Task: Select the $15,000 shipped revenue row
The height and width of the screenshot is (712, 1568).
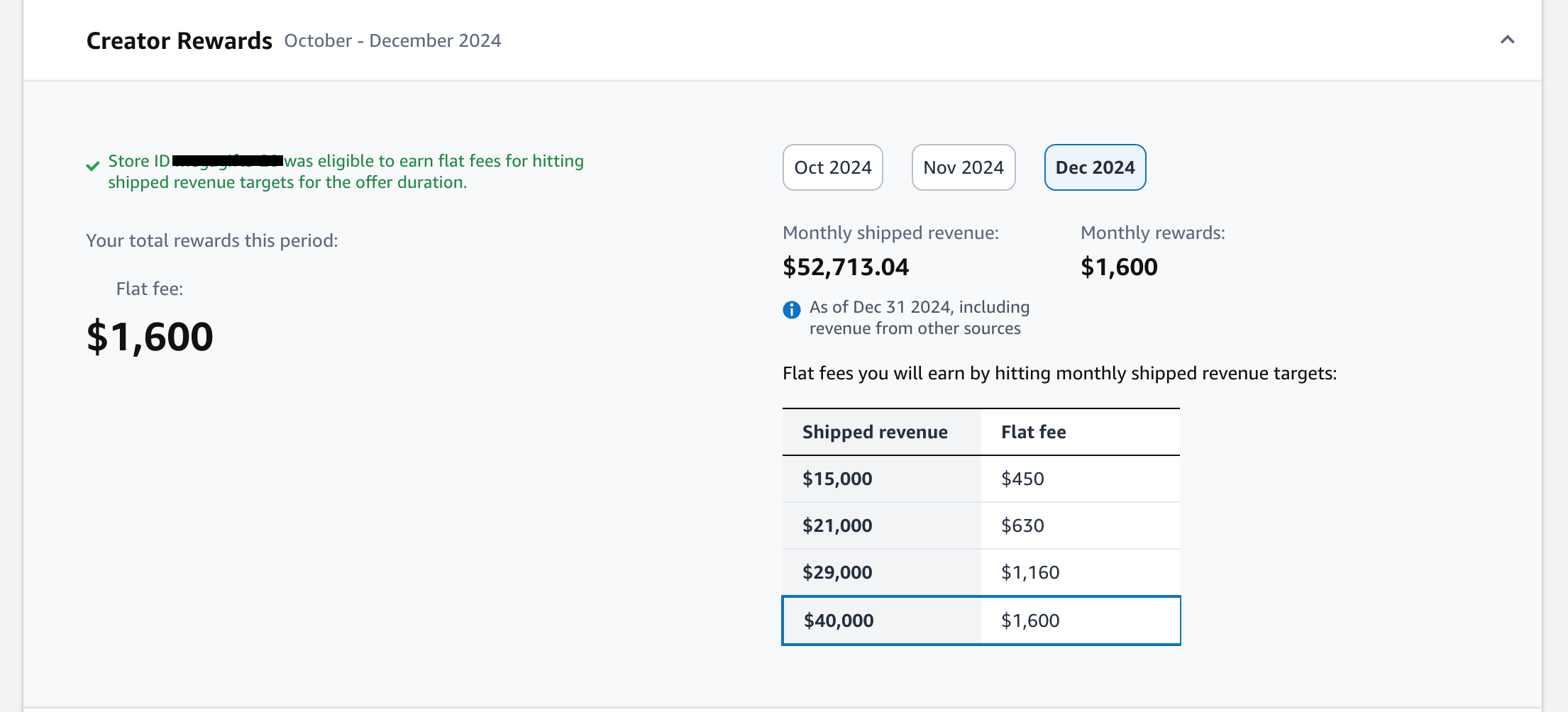Action: click(x=837, y=479)
